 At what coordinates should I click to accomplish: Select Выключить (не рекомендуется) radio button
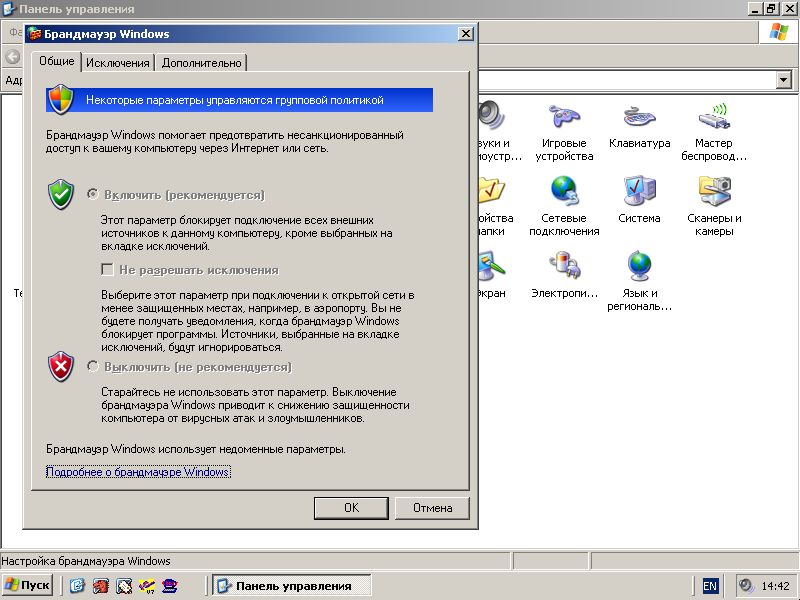click(x=92, y=366)
